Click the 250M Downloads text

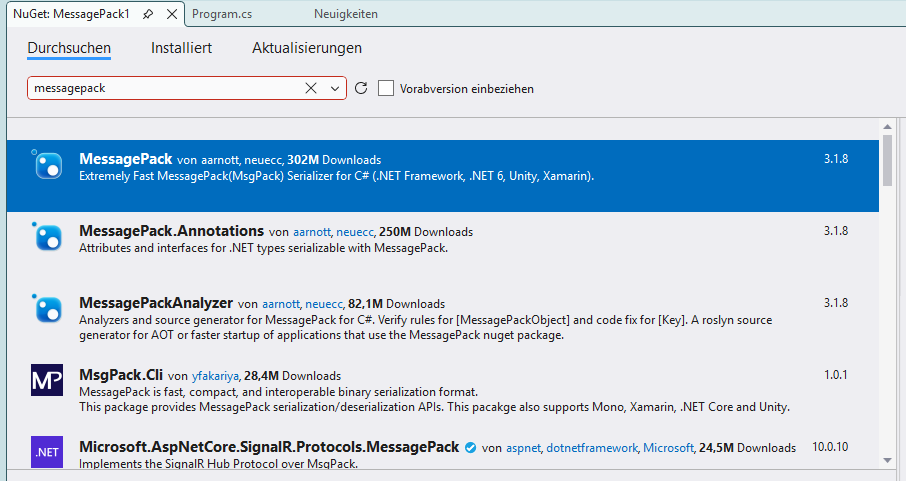coord(426,232)
